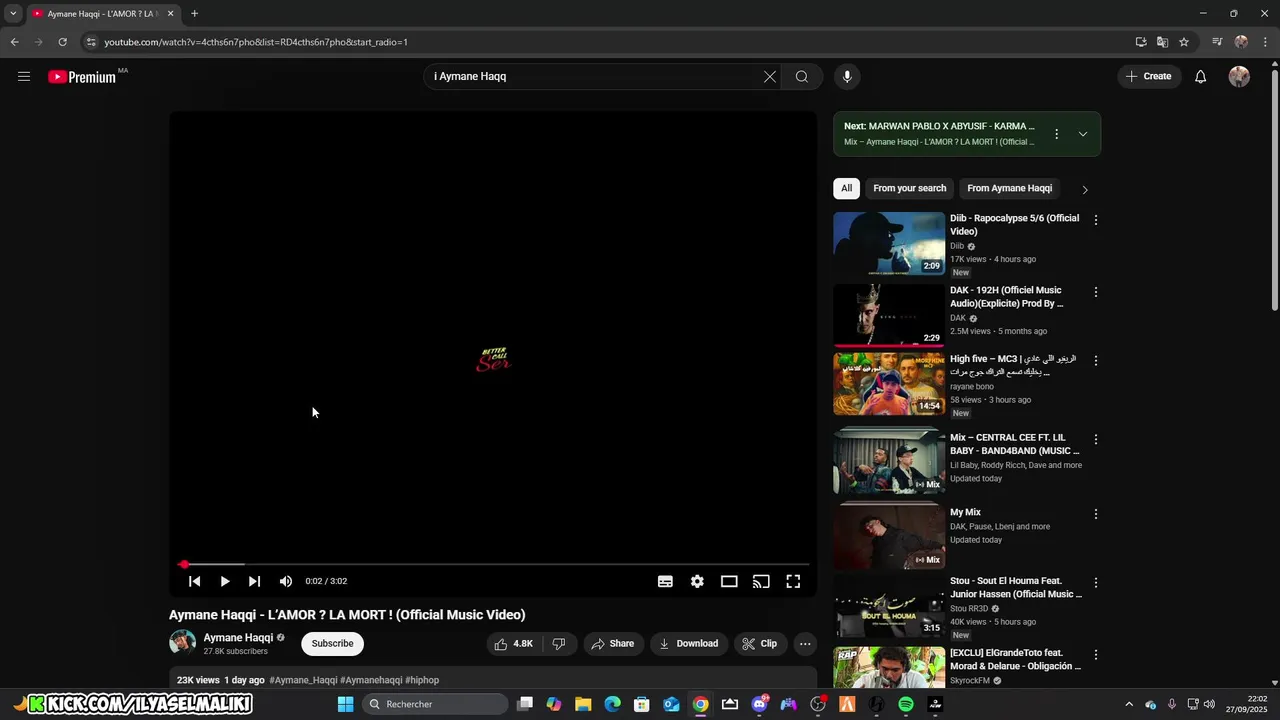Install app icon in address bar
Image resolution: width=1280 pixels, height=720 pixels.
coord(1141,42)
